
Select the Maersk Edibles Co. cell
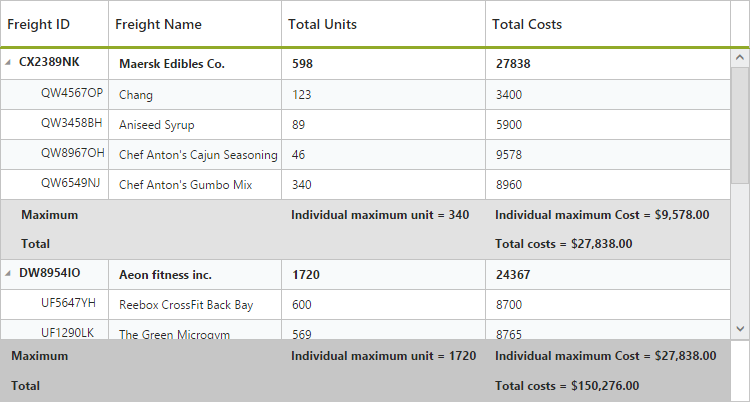pyautogui.click(x=172, y=64)
